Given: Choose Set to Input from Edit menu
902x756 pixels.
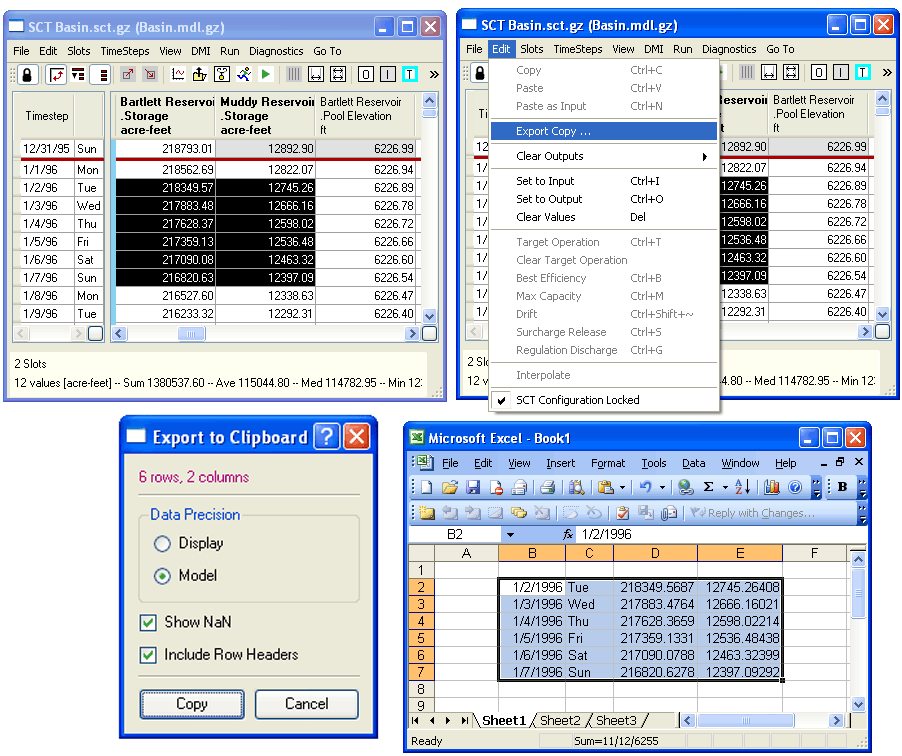Looking at the screenshot, I should click(x=604, y=181).
